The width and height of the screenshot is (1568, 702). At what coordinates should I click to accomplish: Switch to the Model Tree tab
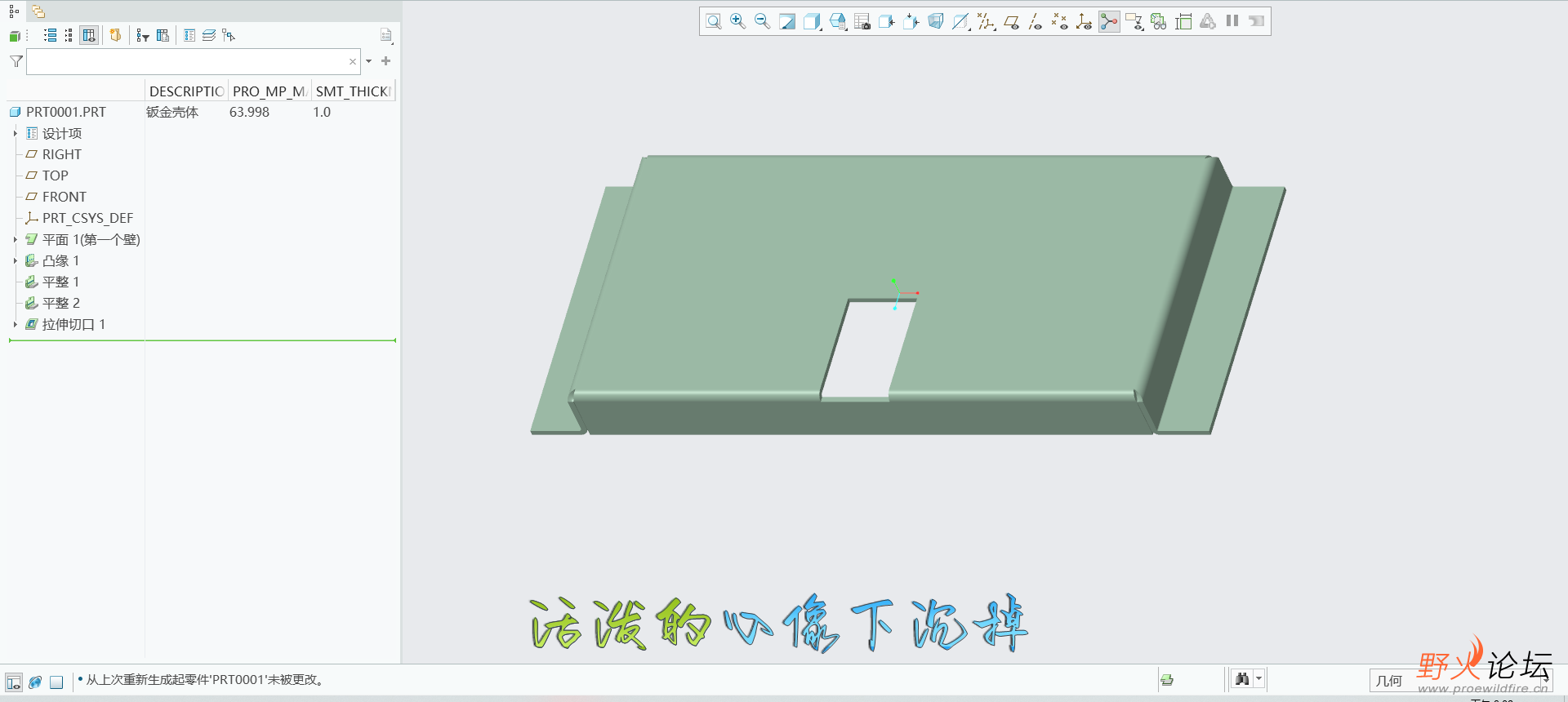click(x=13, y=11)
